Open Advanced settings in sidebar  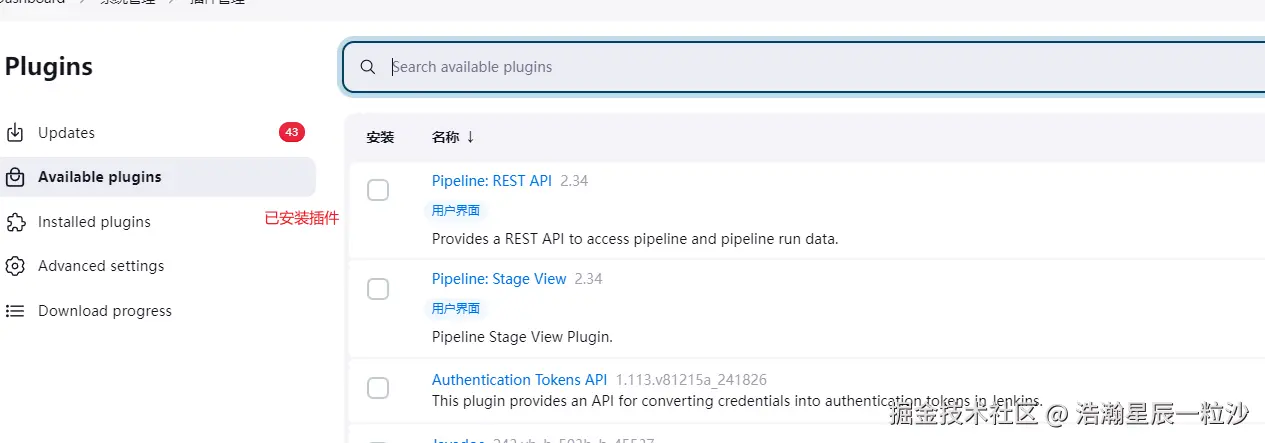(101, 266)
